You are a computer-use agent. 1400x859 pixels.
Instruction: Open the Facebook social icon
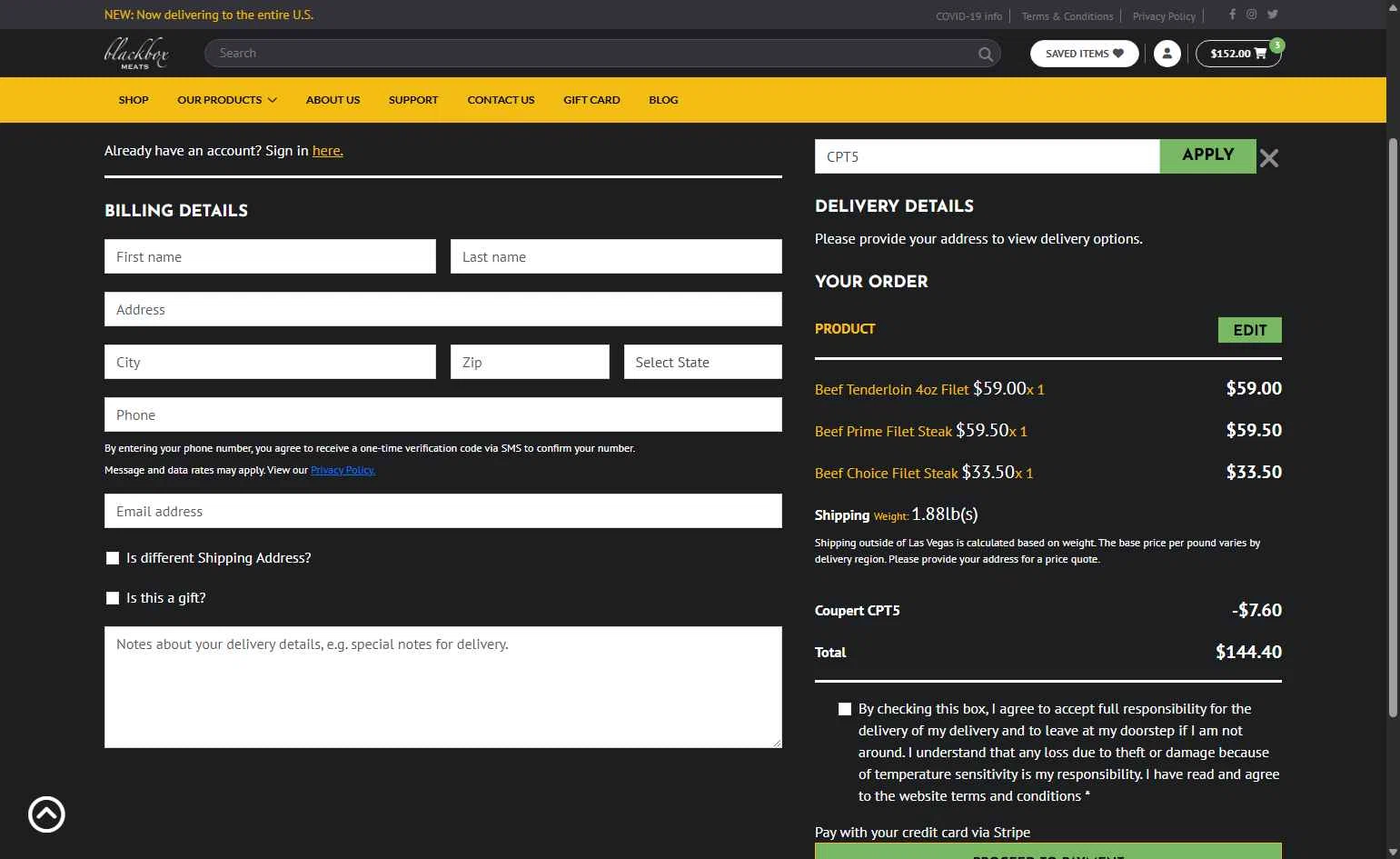pos(1232,14)
